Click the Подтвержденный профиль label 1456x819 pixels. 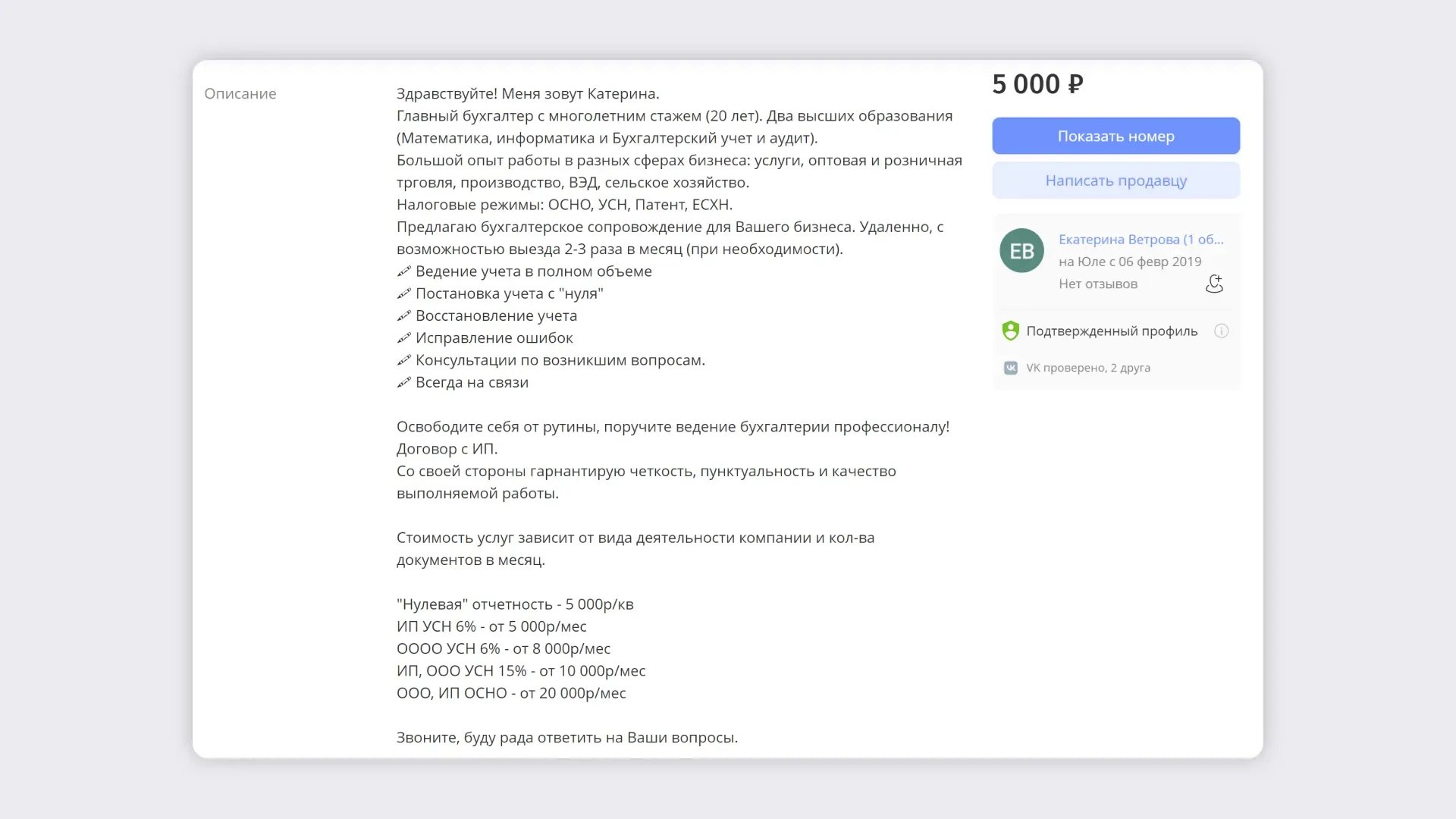tap(1112, 331)
